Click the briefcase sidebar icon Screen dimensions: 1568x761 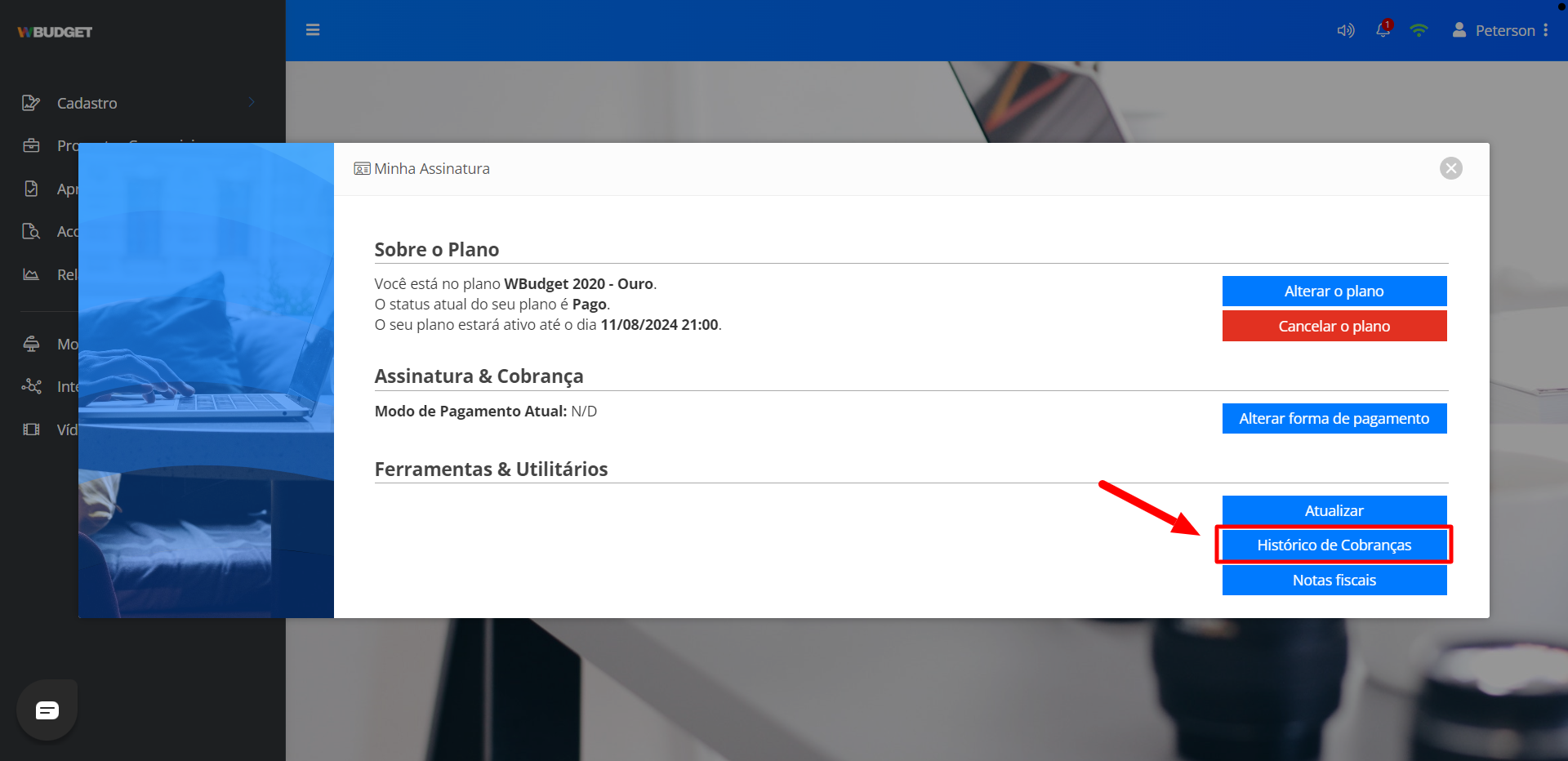tap(31, 145)
